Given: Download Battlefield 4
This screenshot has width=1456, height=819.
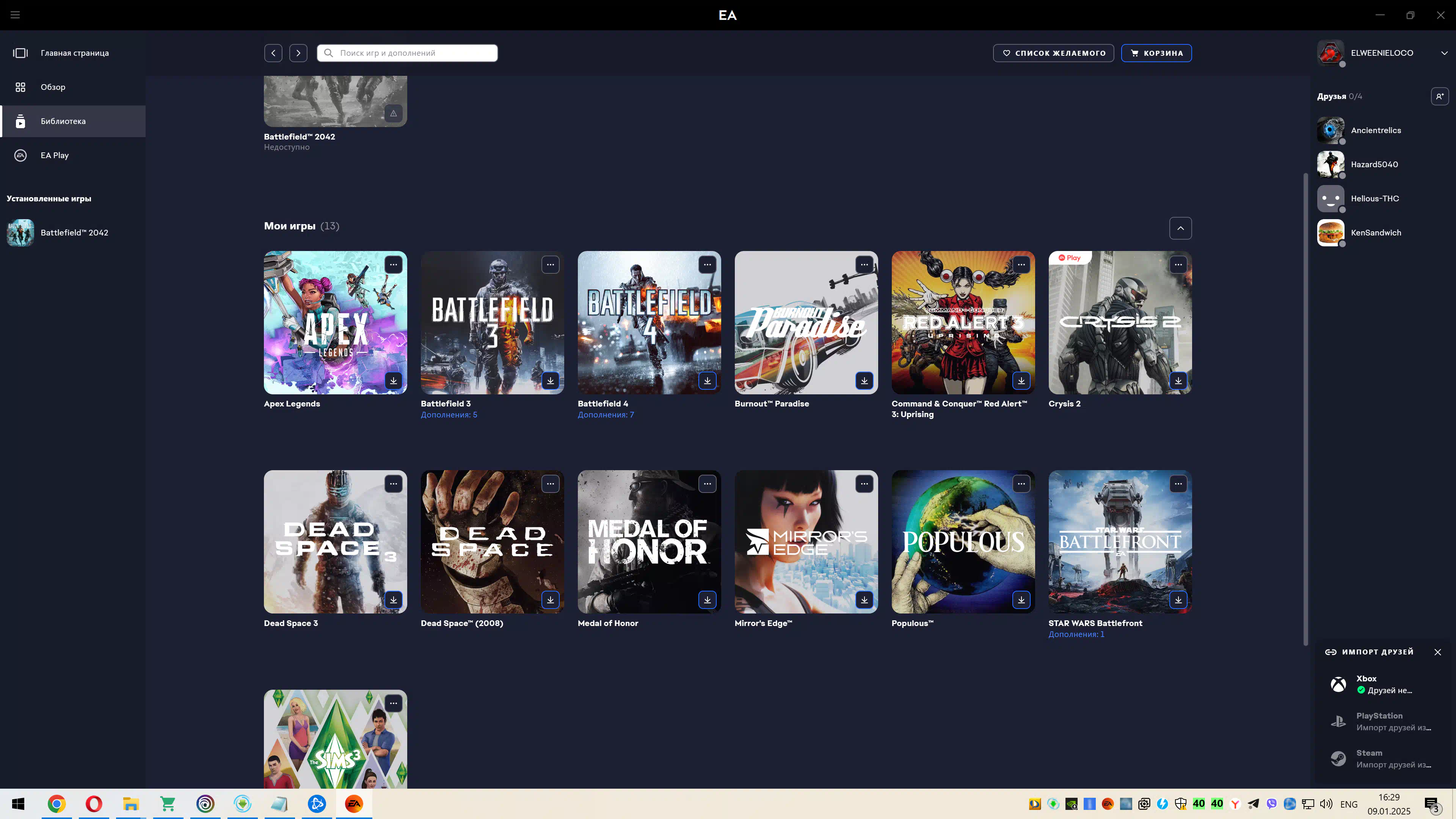Looking at the screenshot, I should (707, 380).
